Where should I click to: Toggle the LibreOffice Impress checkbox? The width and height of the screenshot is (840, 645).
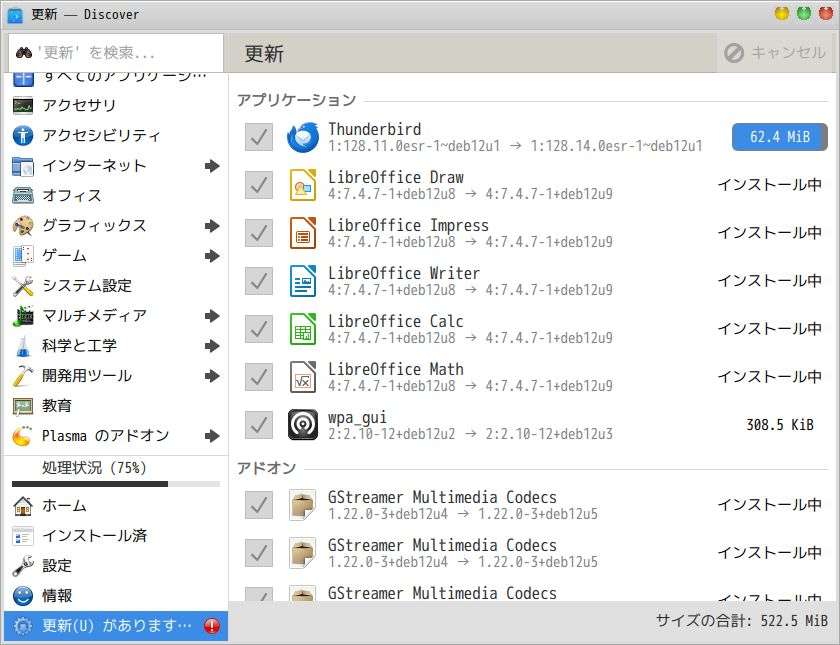(259, 233)
